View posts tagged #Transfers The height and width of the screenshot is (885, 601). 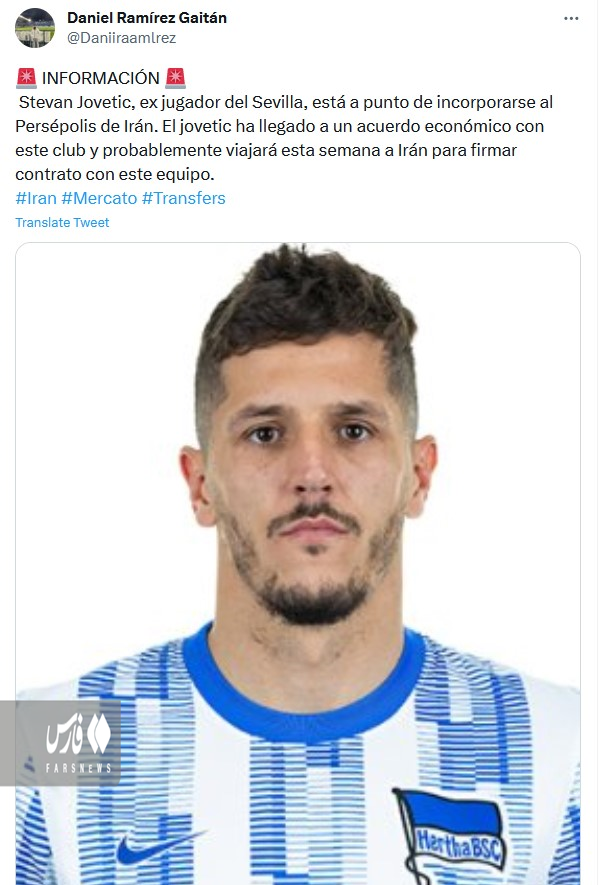183,198
